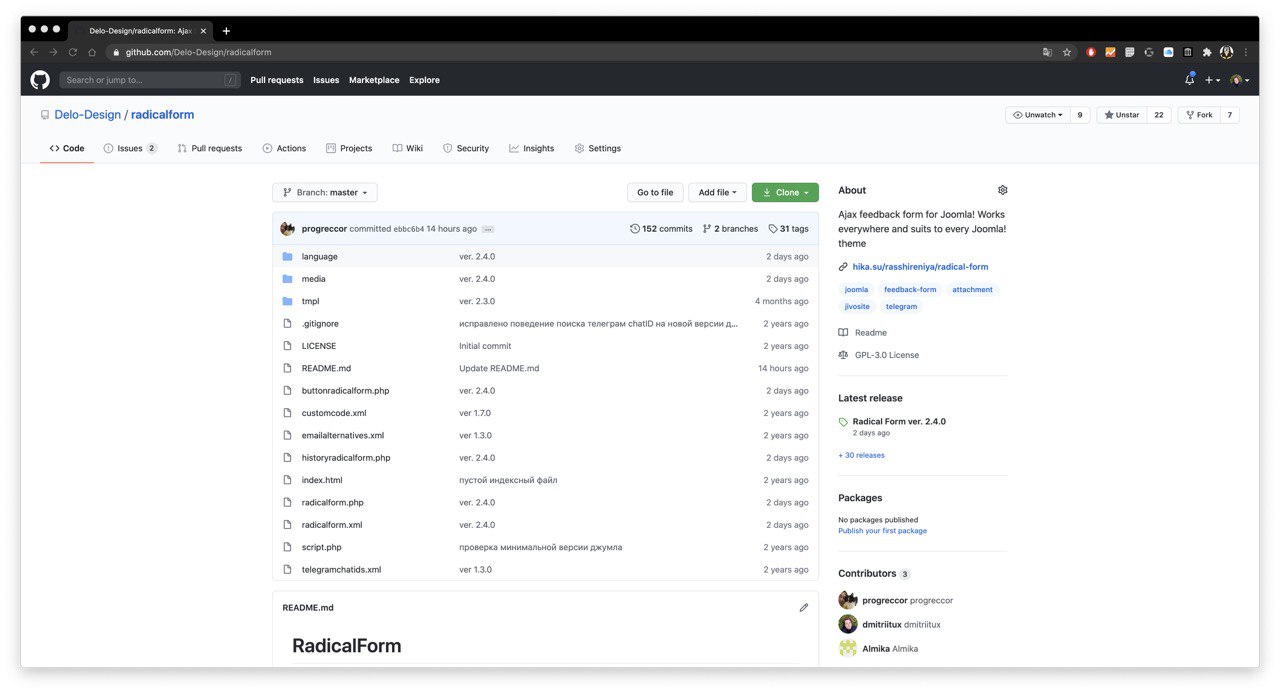Click the translate page icon in the address bar
Image resolution: width=1280 pixels, height=693 pixels.
point(1047,52)
